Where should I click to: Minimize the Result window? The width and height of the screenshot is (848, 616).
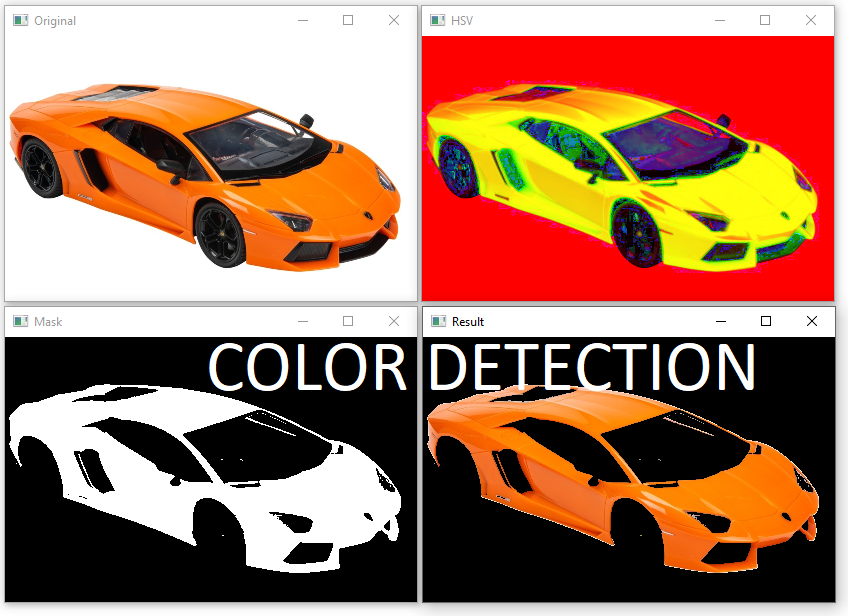721,321
